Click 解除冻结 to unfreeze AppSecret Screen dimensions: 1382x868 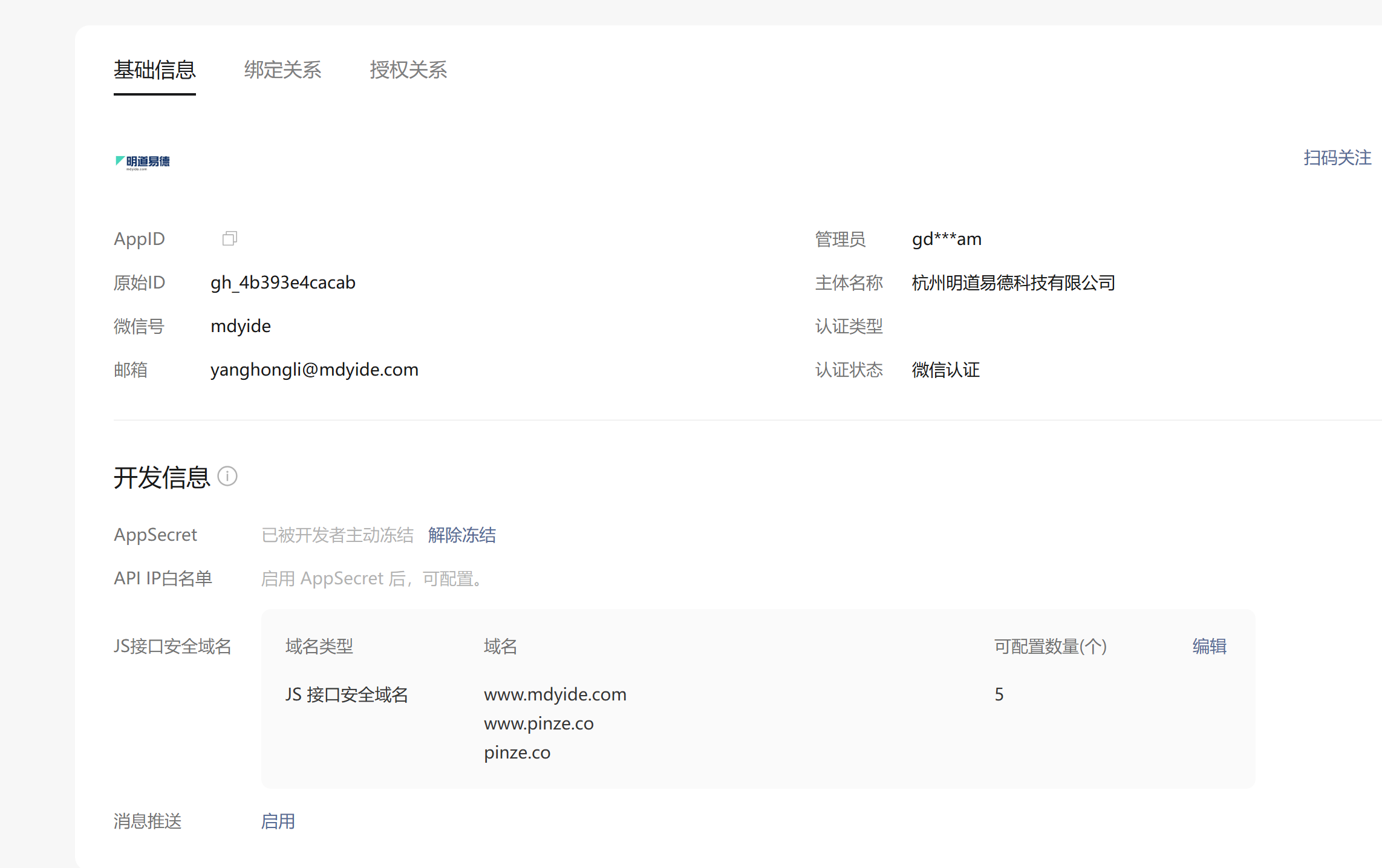click(461, 535)
